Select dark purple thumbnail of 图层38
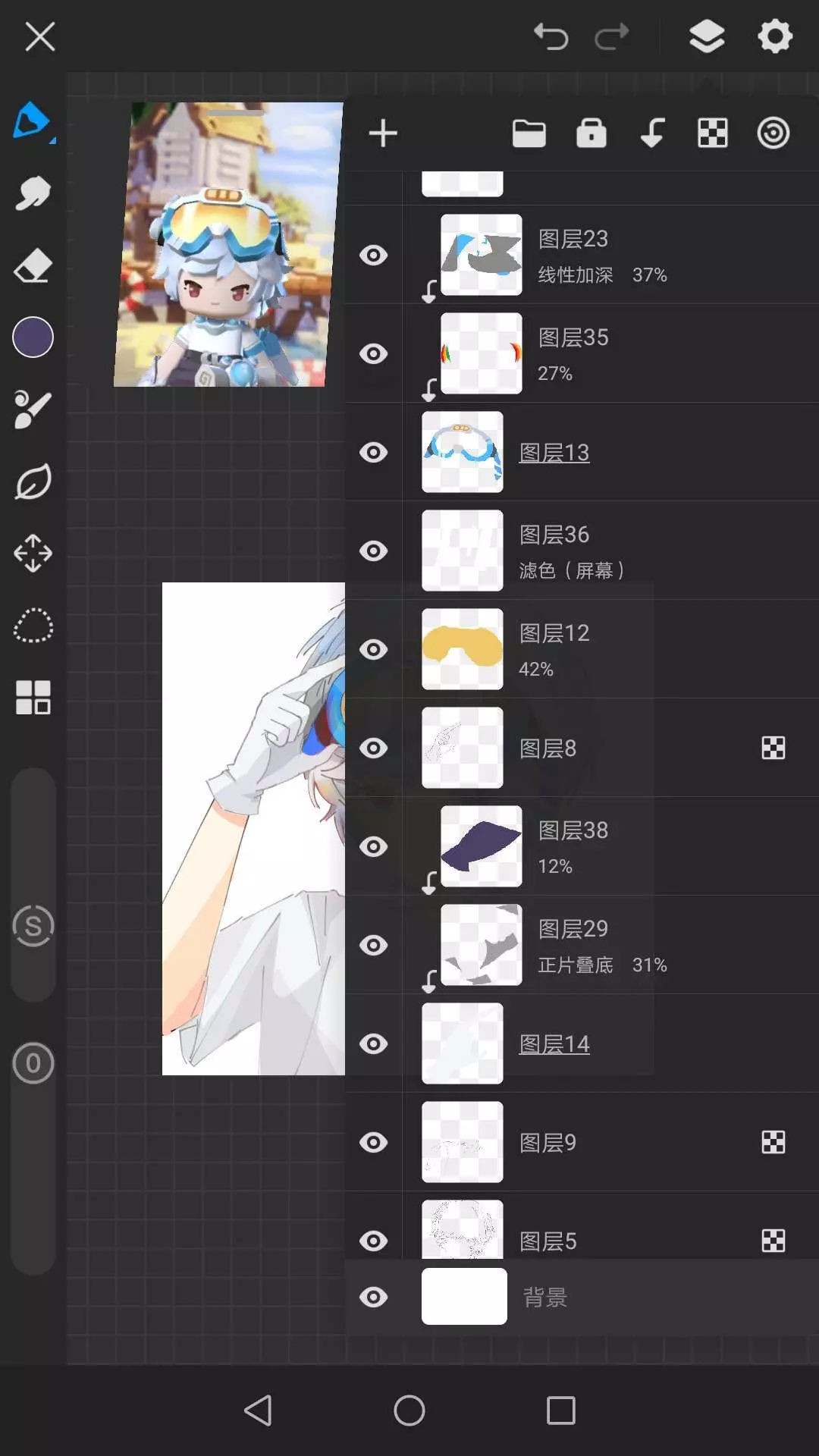Screen dimensions: 819x1456 click(482, 846)
